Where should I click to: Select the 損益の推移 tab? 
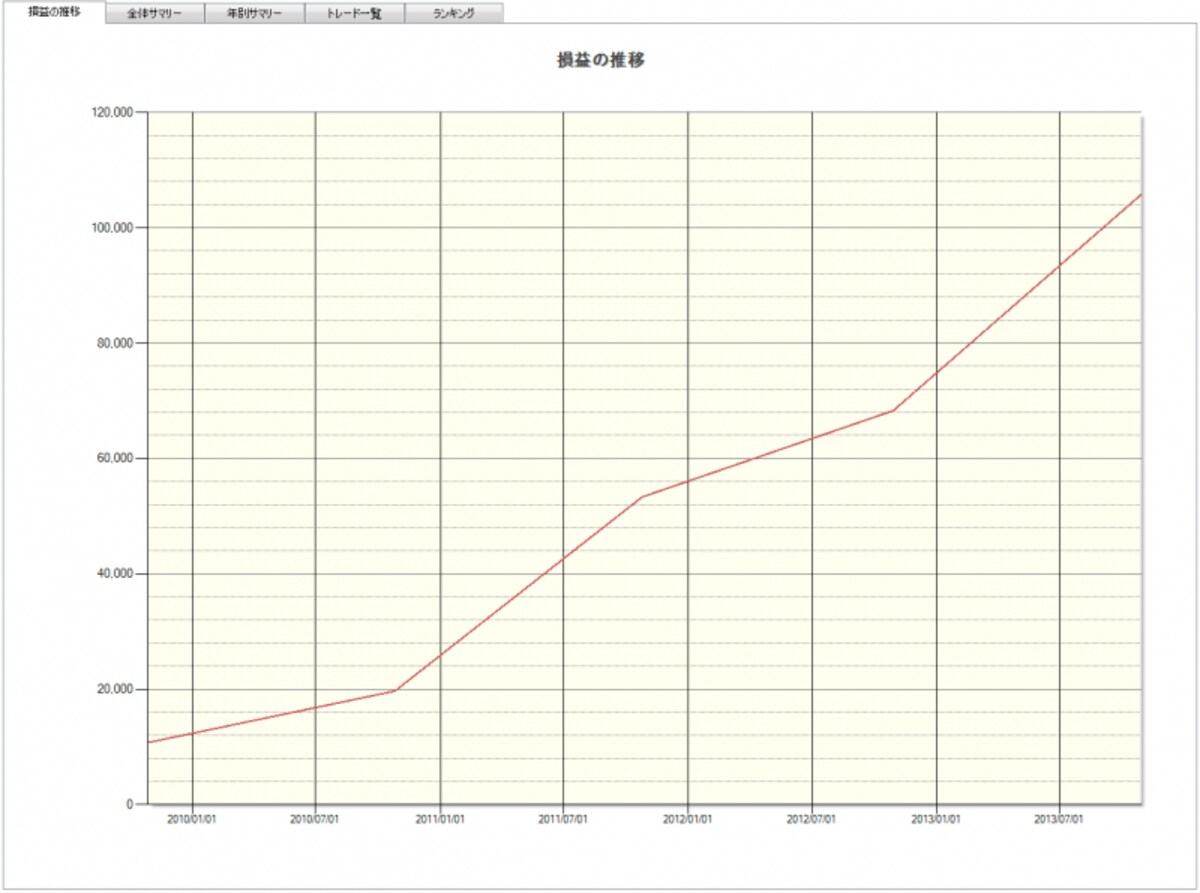pos(54,12)
